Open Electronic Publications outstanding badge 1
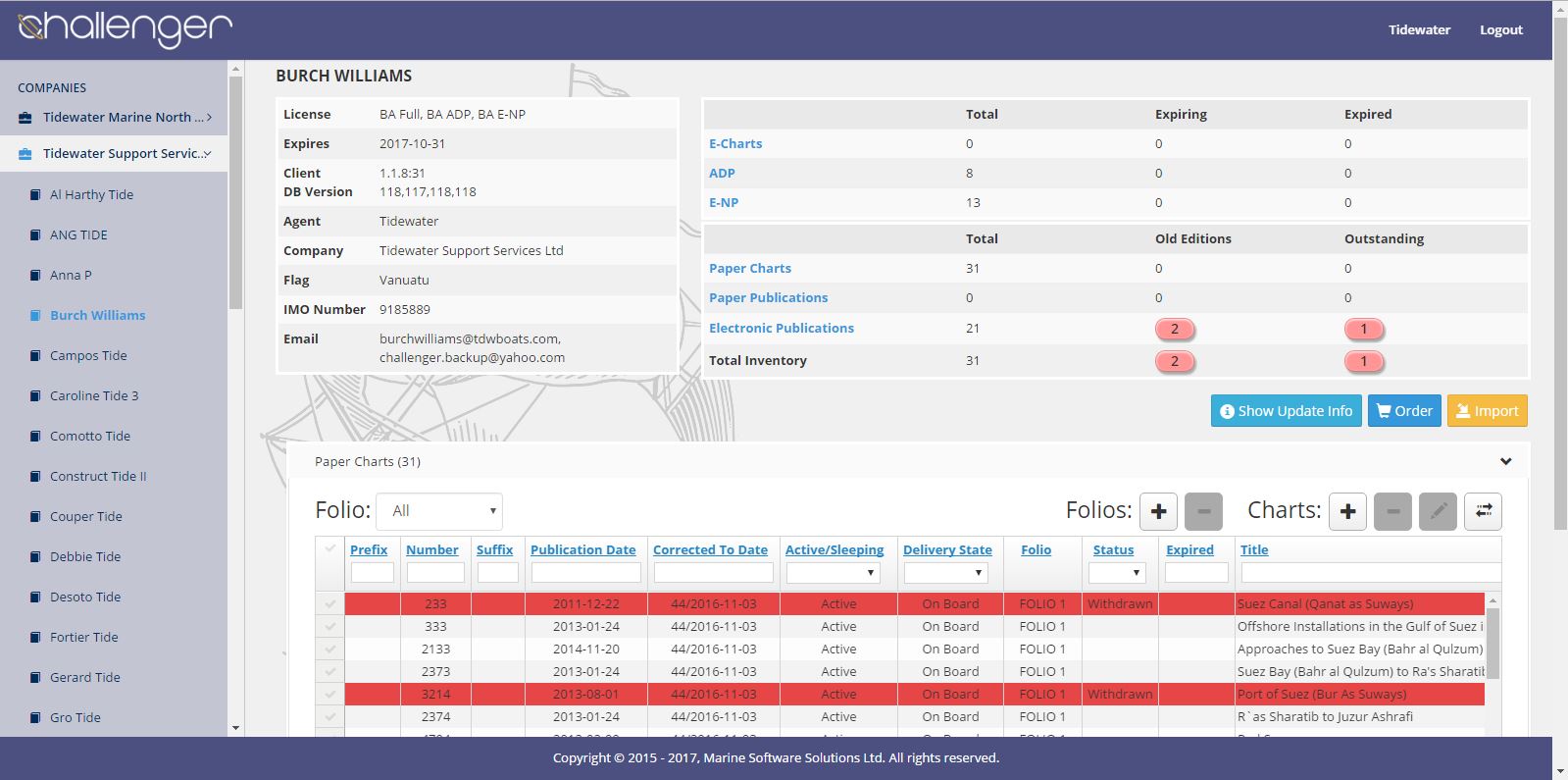The width and height of the screenshot is (1568, 780). [x=1364, y=329]
